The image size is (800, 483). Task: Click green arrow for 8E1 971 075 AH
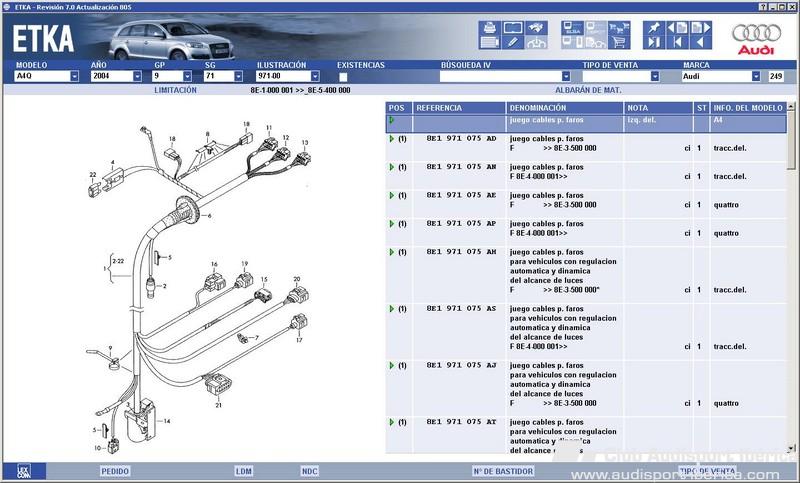391,252
